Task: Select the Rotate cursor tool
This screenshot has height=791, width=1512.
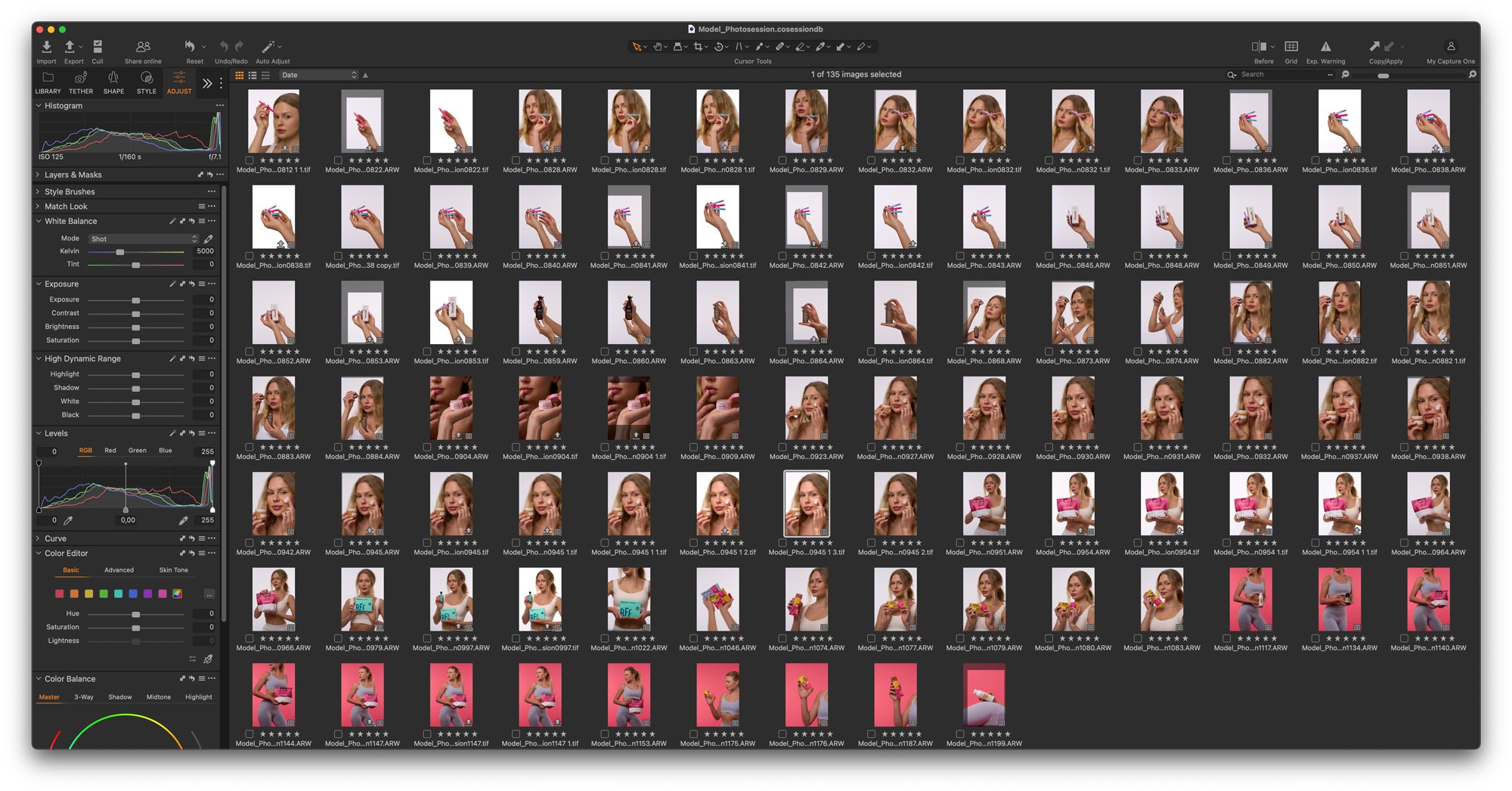Action: pyautogui.click(x=719, y=47)
